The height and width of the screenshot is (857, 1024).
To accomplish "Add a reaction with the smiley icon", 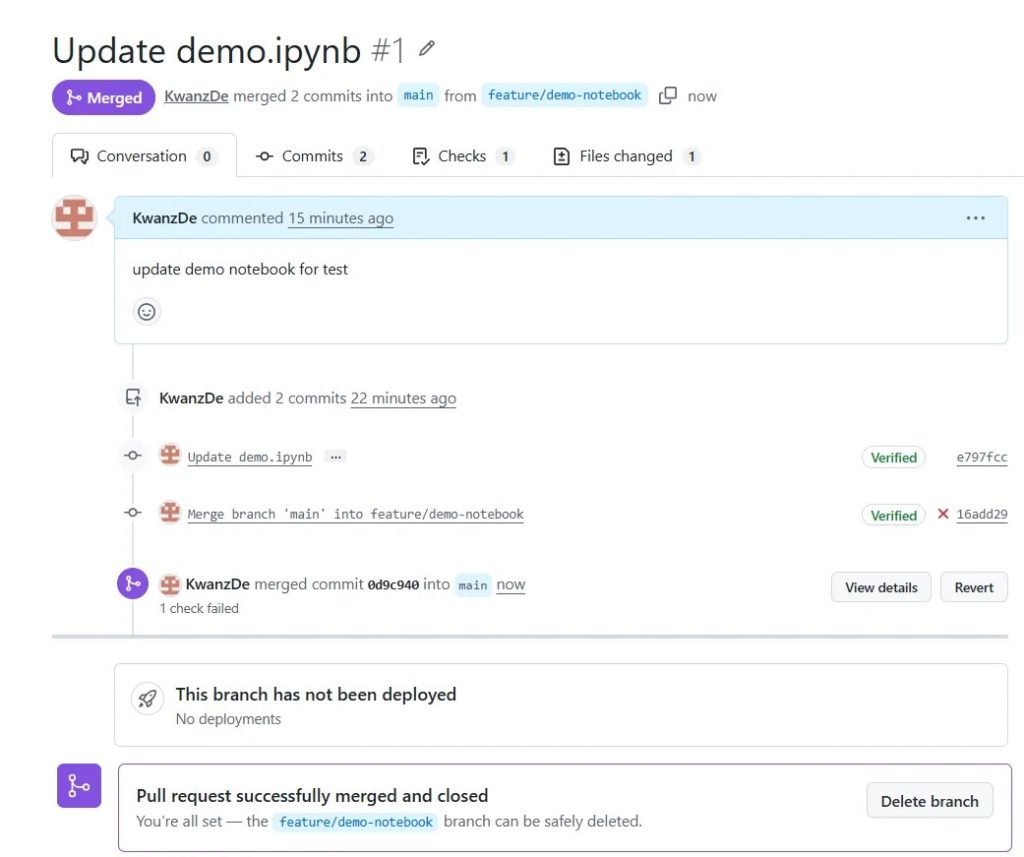I will pyautogui.click(x=147, y=312).
